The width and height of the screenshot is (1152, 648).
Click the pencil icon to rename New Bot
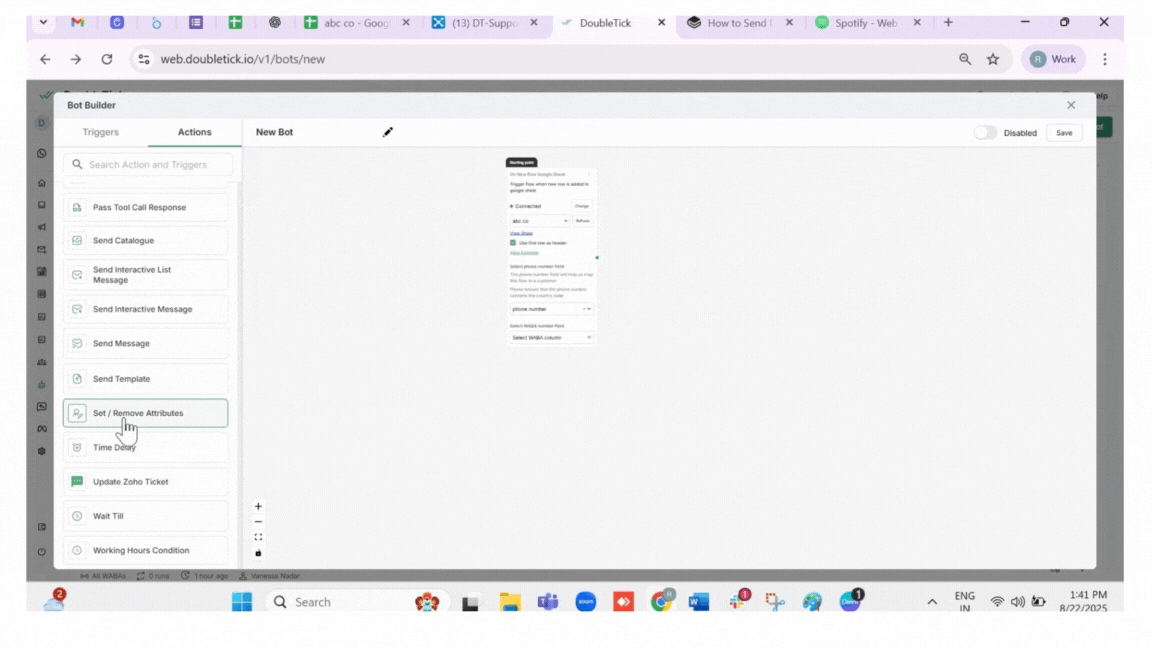pos(388,132)
